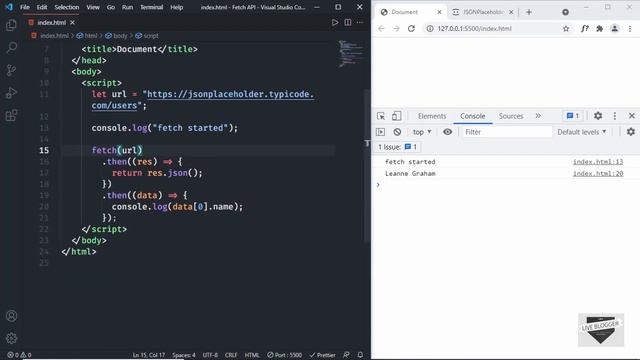Open the File menu
640x360 pixels.
coord(25,7)
